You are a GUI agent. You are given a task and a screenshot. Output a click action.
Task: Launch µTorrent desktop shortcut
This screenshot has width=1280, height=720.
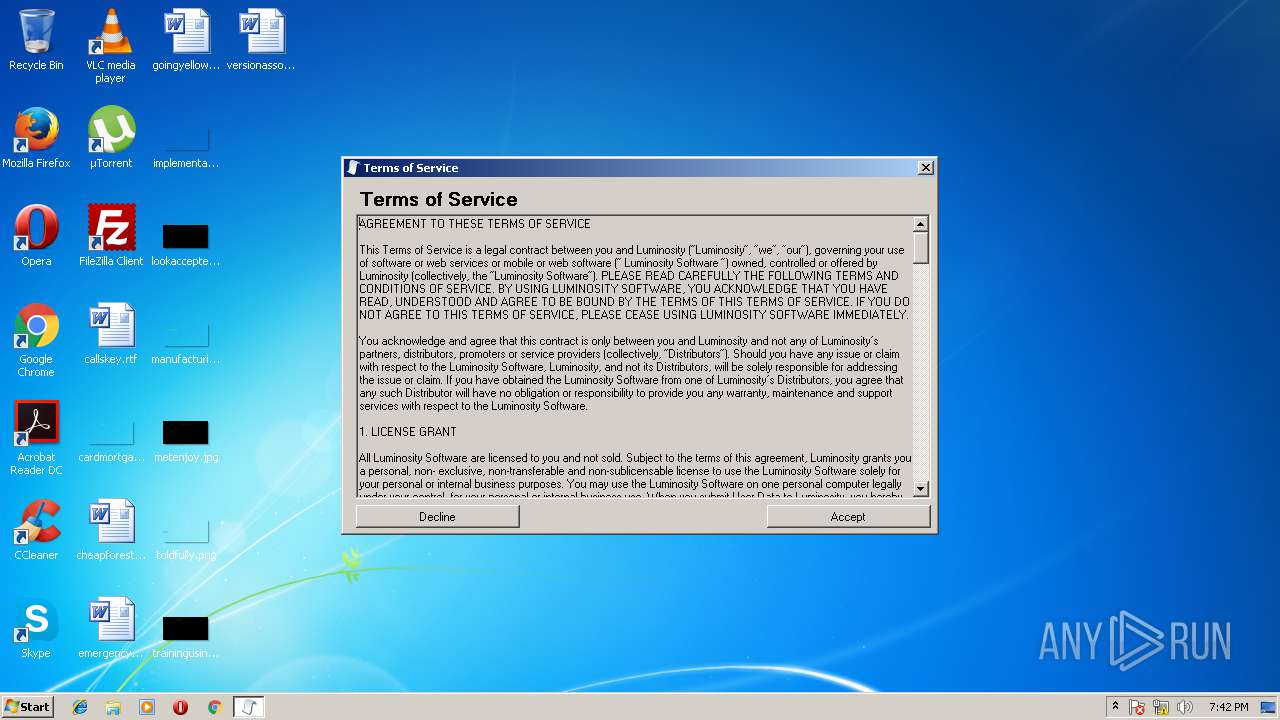(x=110, y=138)
